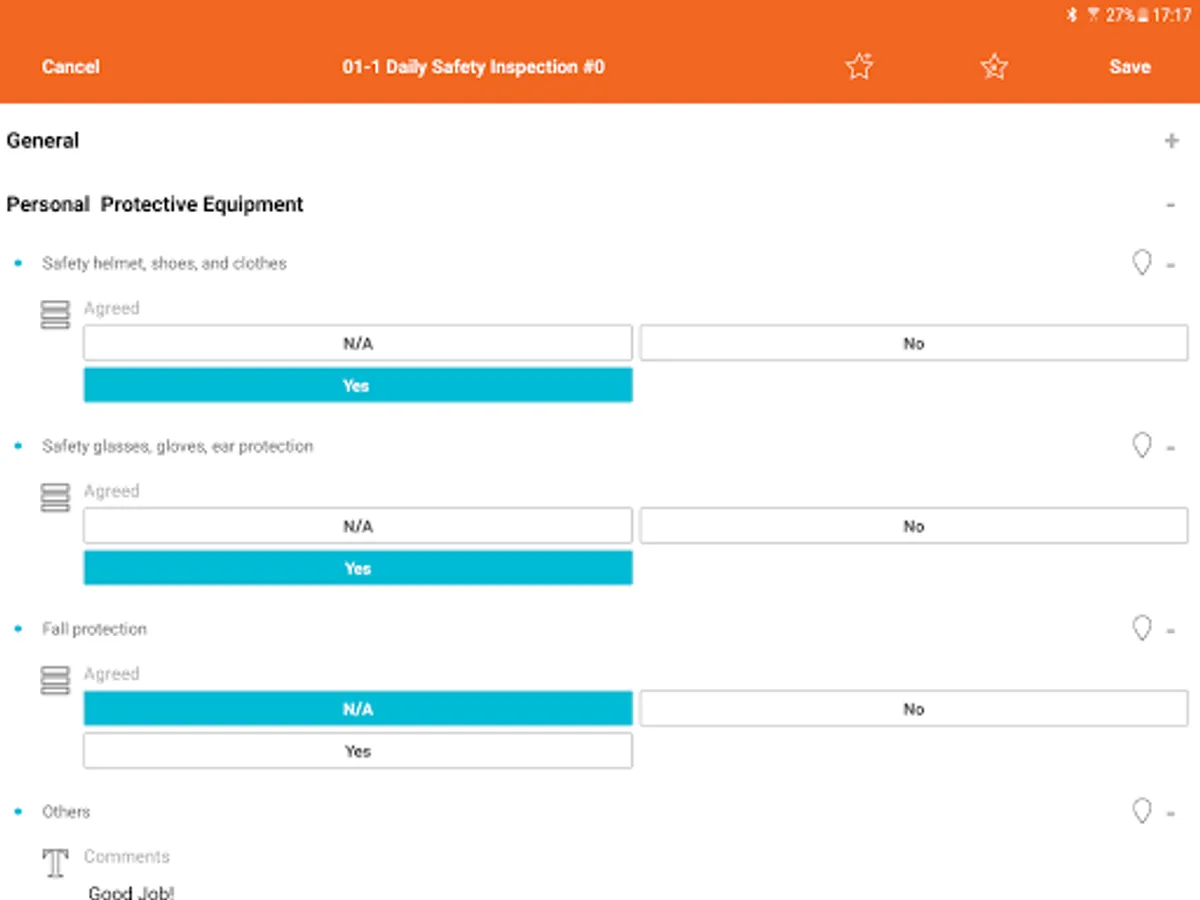This screenshot has width=1200, height=900.
Task: Tap the star icon left of Save
Action: (x=994, y=67)
